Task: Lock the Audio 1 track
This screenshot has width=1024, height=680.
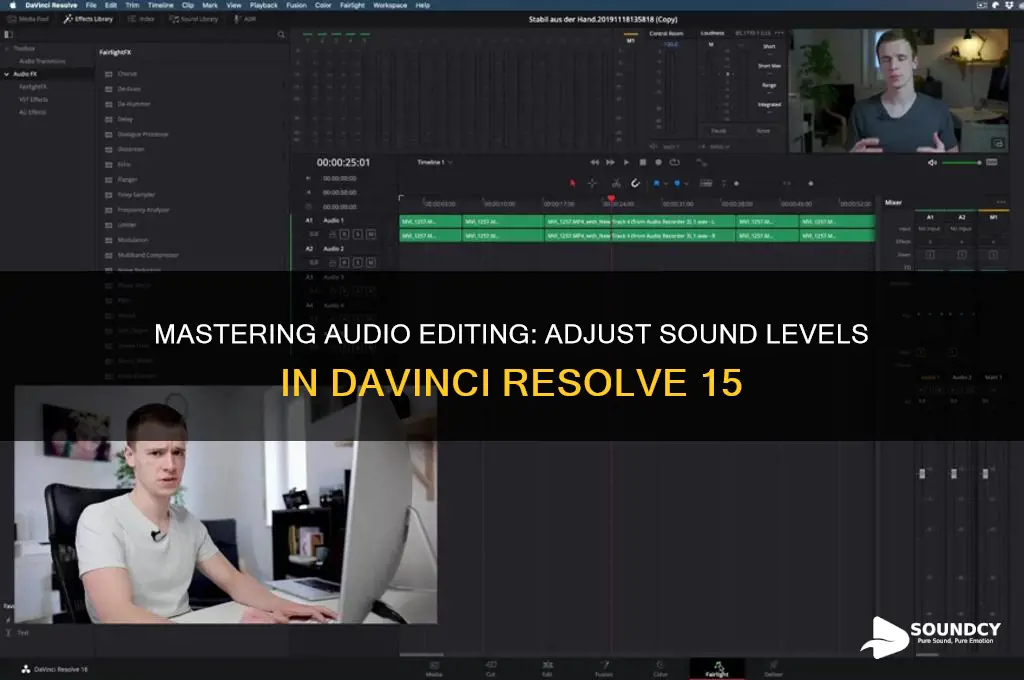Action: click(332, 234)
